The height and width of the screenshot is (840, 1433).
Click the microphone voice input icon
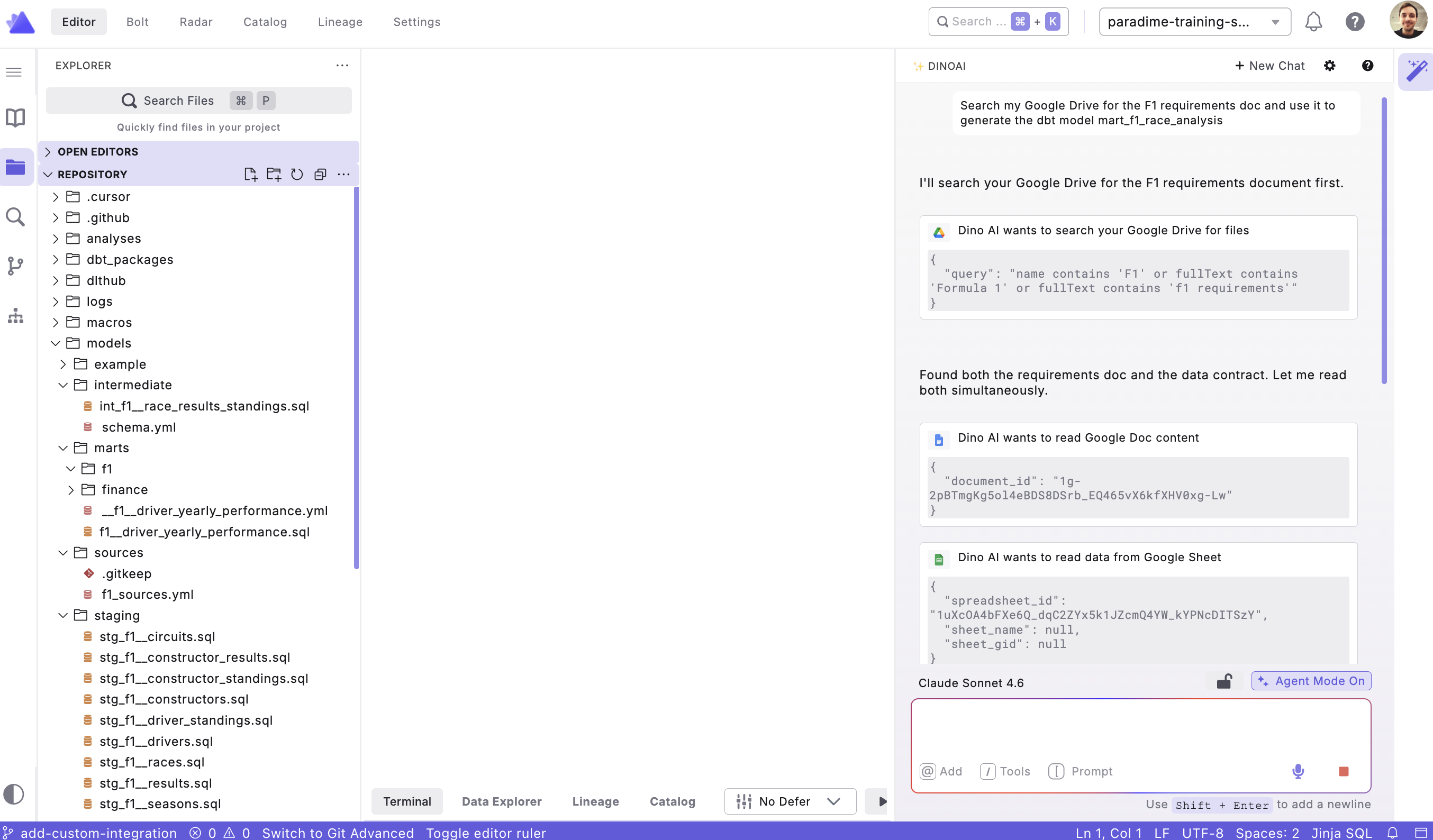[x=1298, y=771]
